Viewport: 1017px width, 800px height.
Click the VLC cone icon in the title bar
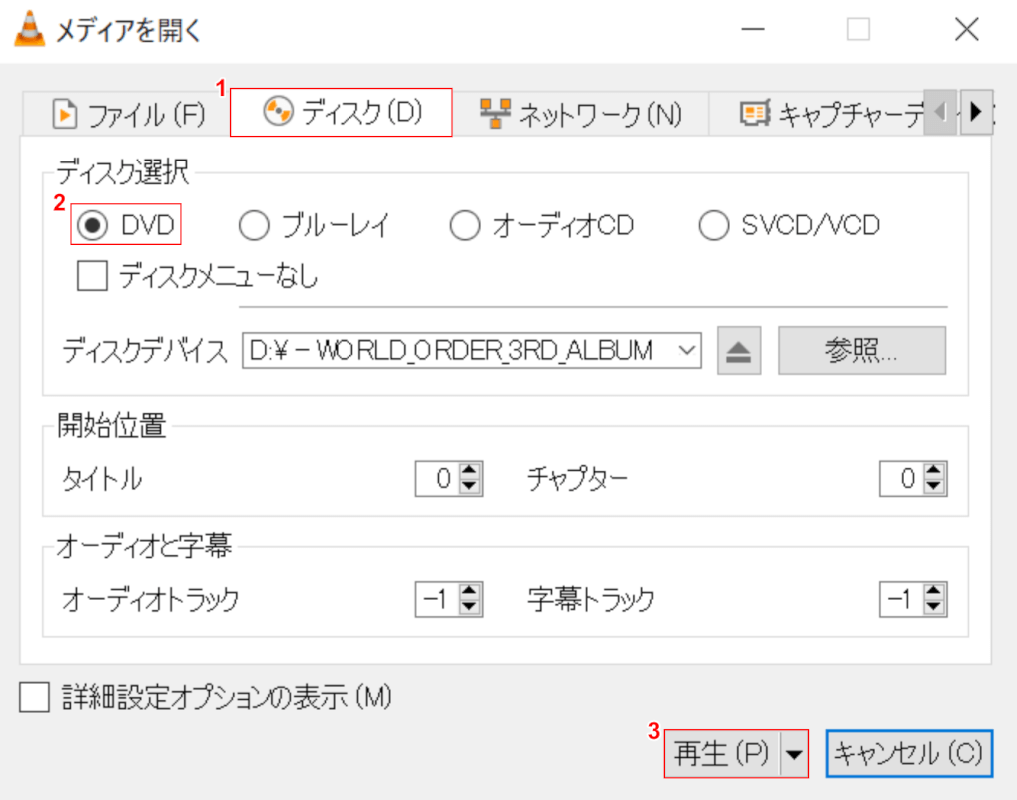pos(31,29)
